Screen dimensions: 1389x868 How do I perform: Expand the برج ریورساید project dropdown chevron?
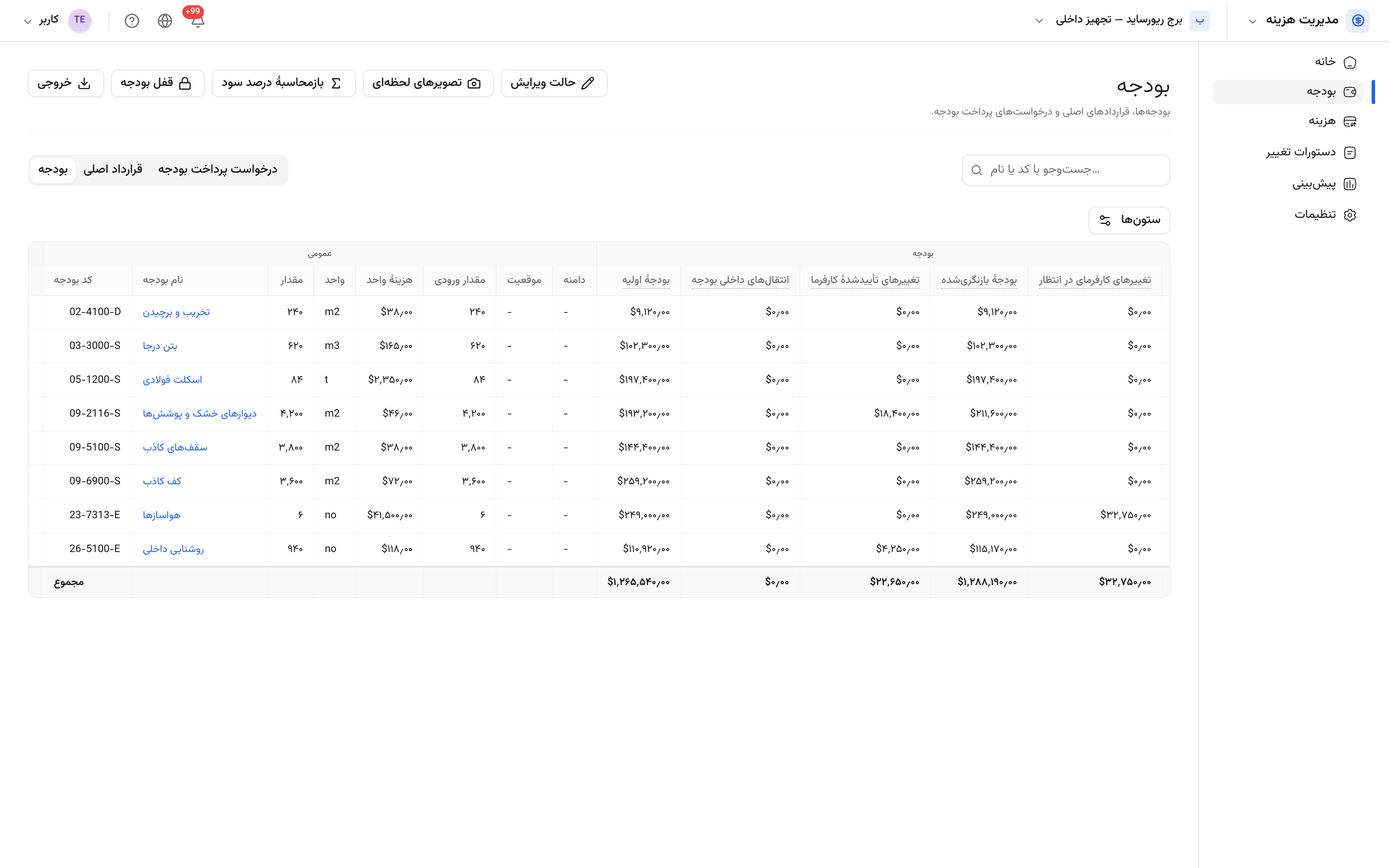click(x=1039, y=21)
